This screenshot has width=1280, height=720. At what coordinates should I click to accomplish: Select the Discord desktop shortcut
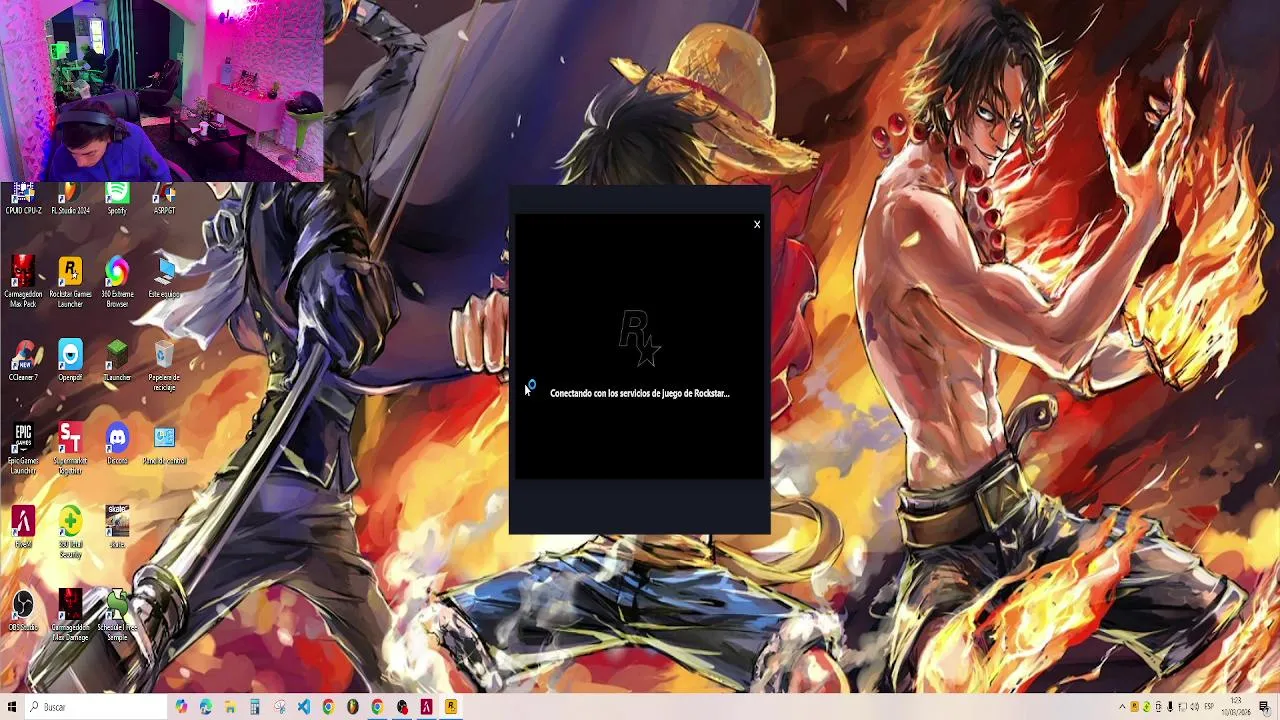(117, 444)
